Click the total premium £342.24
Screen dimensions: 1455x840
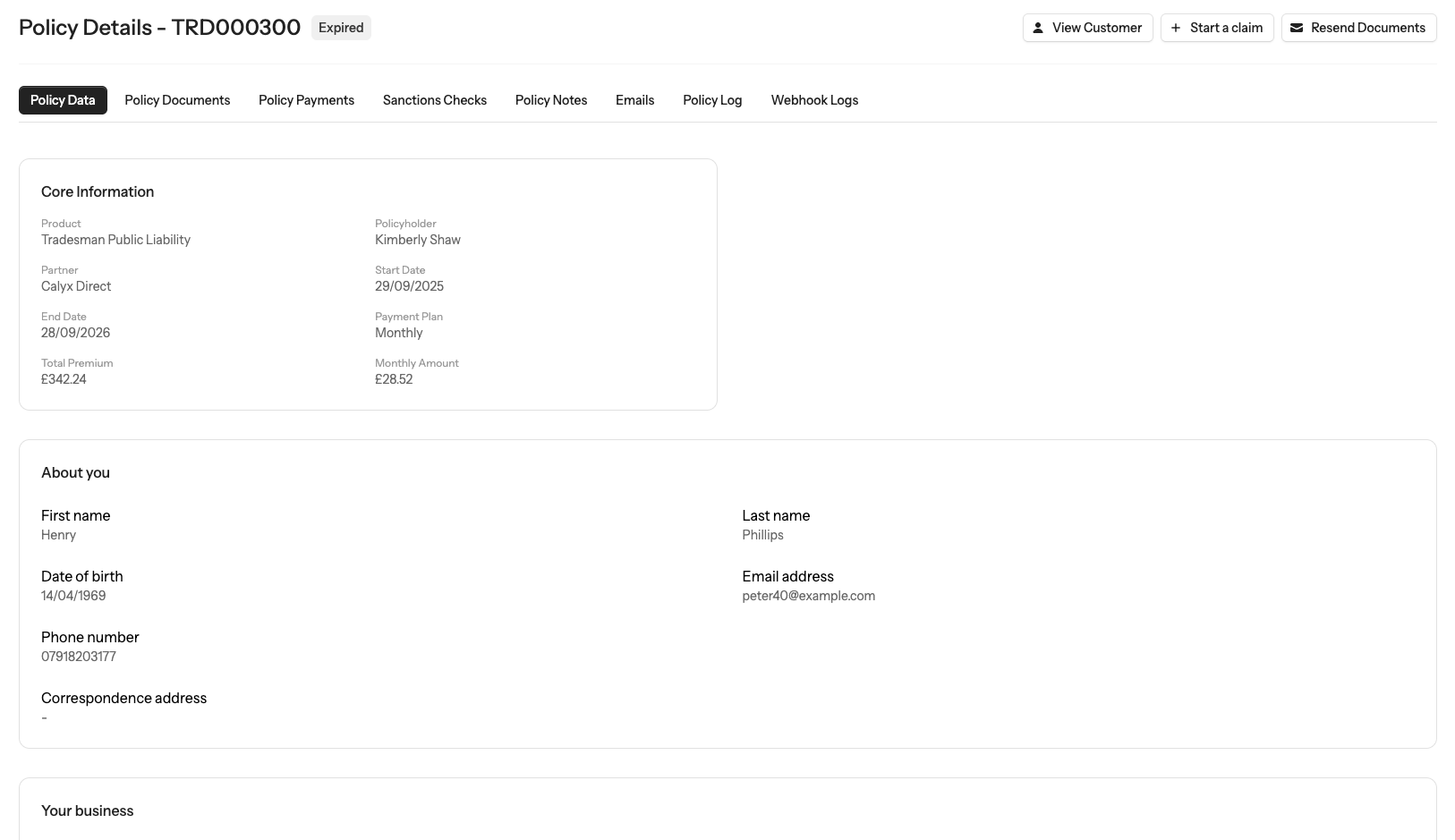coord(64,379)
